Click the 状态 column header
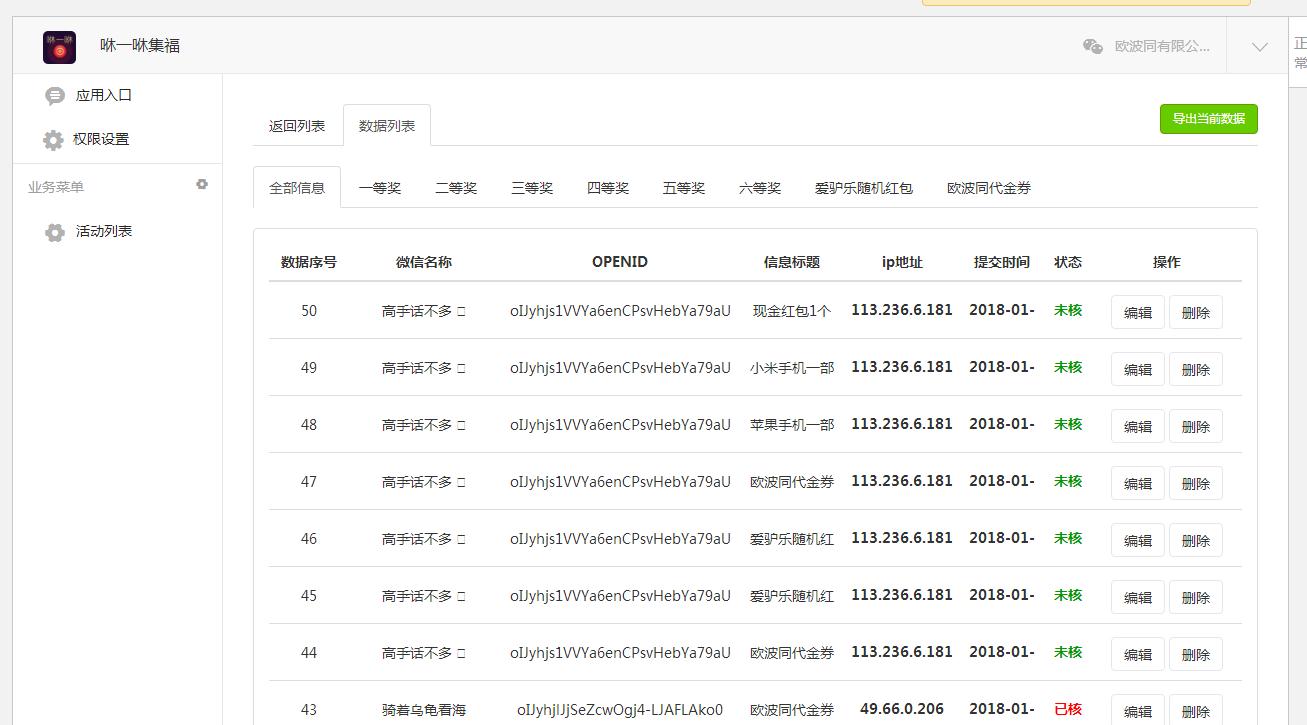1307x725 pixels. [x=1068, y=262]
